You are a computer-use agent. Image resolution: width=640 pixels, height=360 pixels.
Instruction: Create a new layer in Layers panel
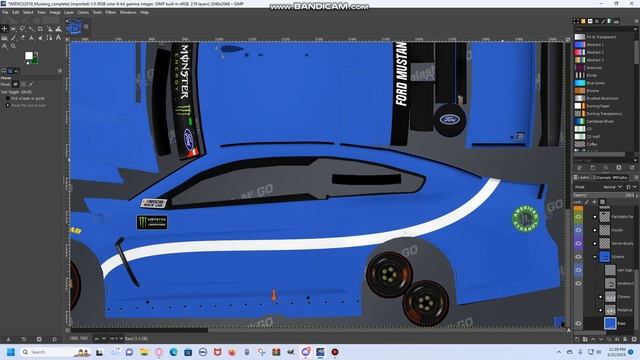click(577, 339)
